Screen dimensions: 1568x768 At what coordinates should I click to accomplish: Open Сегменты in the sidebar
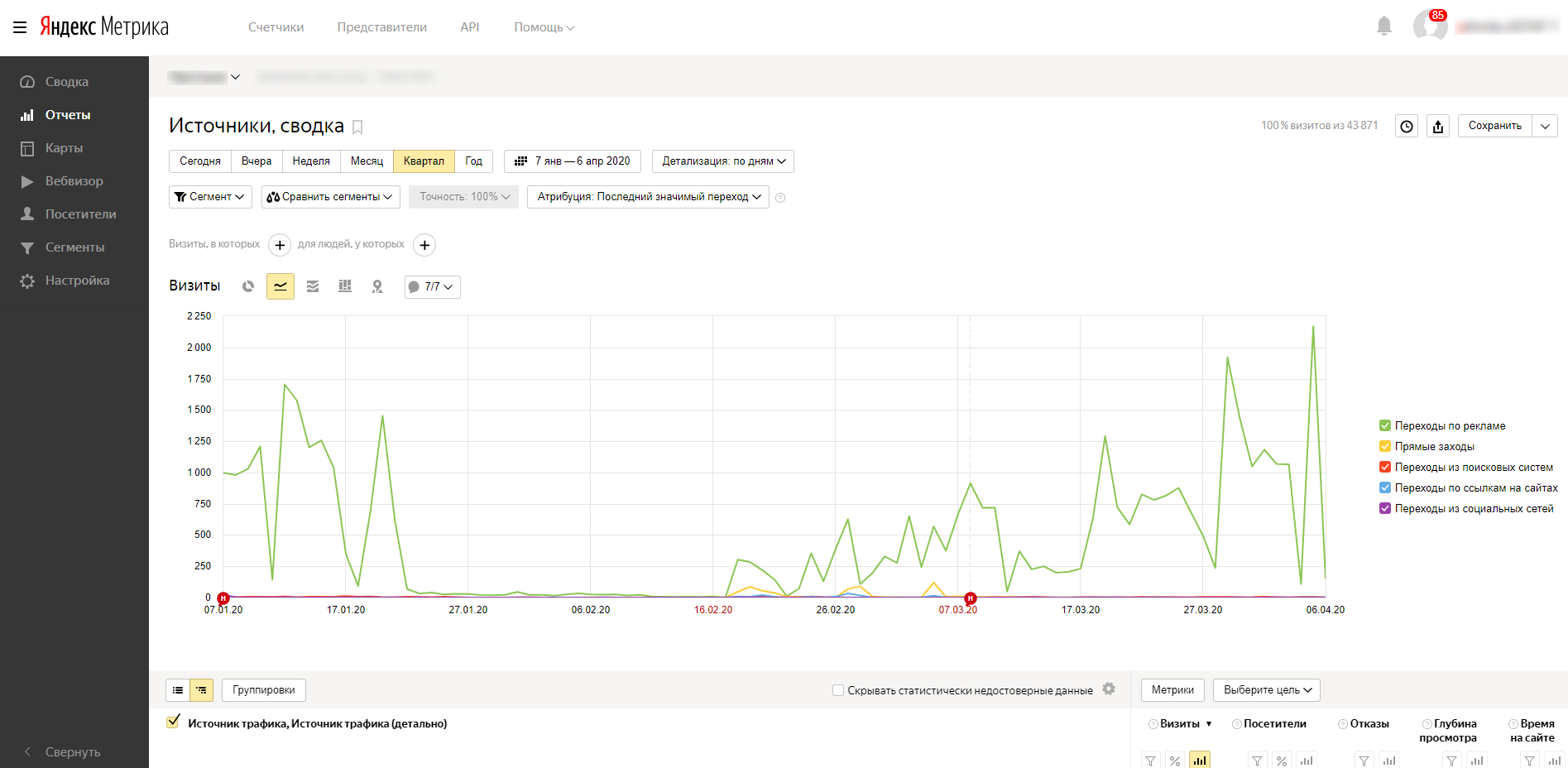(x=74, y=247)
